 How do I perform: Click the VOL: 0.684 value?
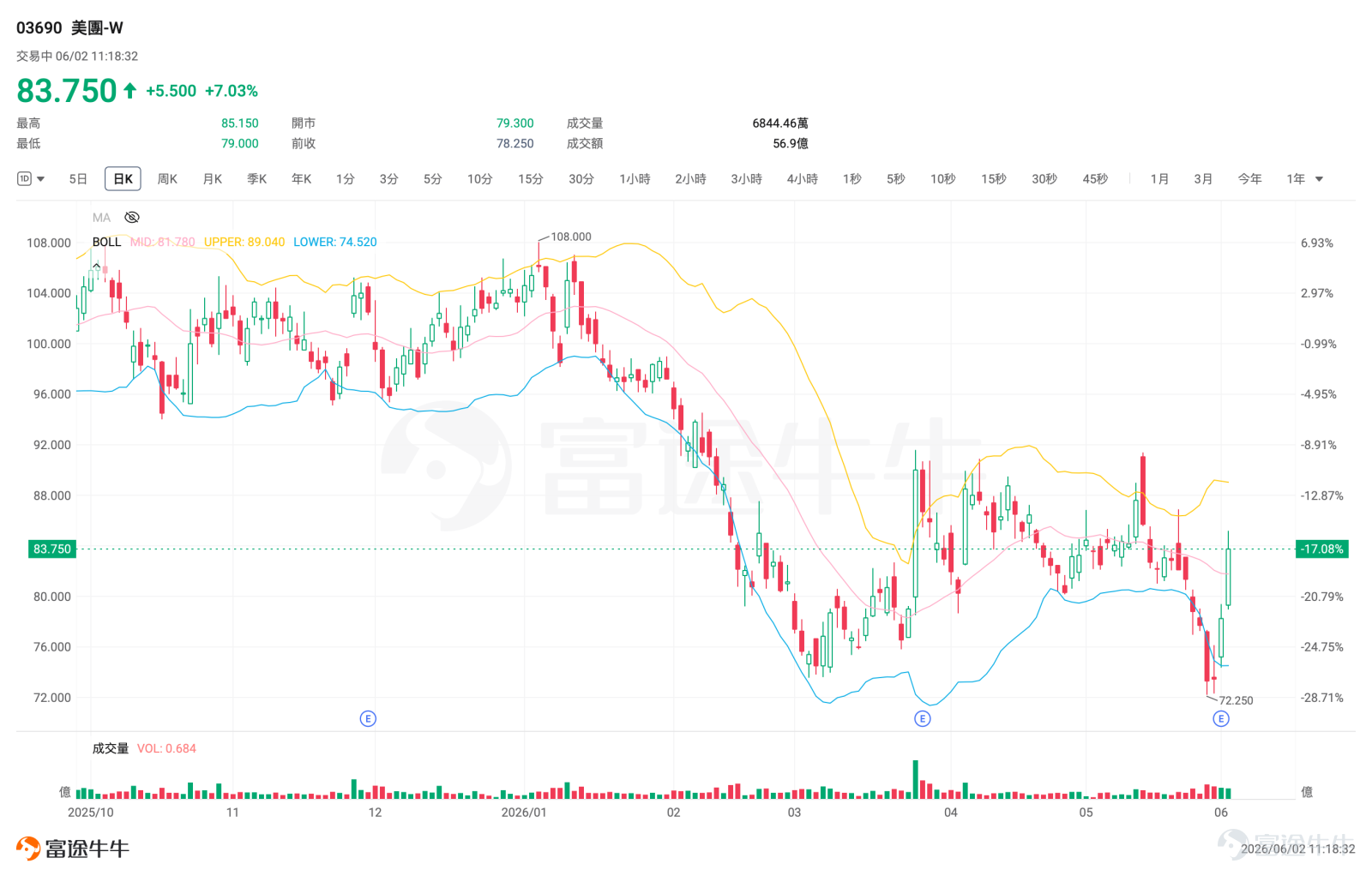click(x=166, y=748)
